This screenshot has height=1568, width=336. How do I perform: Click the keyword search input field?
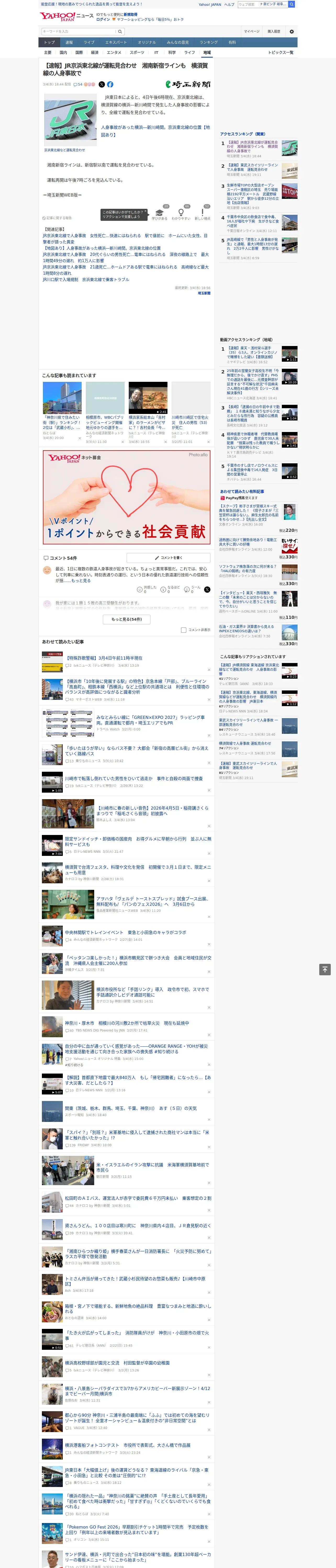tap(79, 32)
